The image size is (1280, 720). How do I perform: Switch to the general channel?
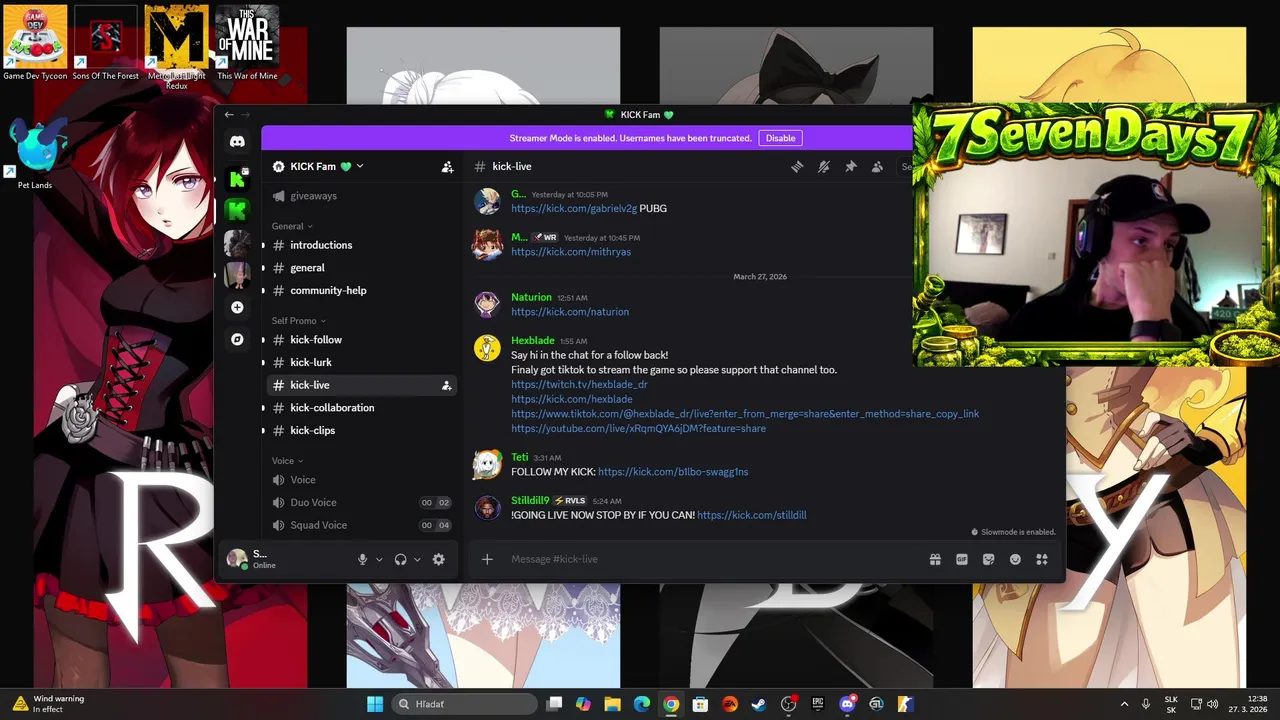click(x=360, y=268)
